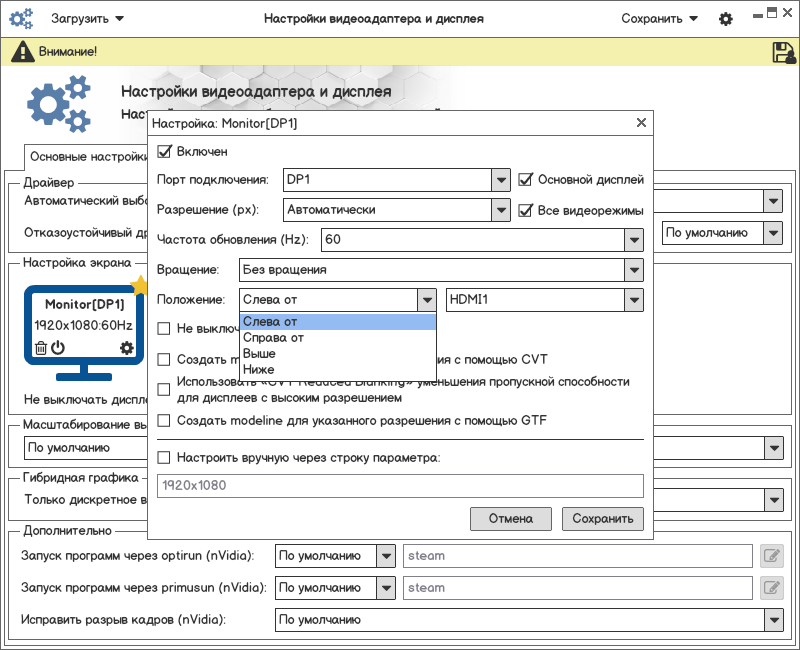This screenshot has height=650, width=800.
Task: Open the "Загрузить" menu in title bar
Action: tap(88, 19)
